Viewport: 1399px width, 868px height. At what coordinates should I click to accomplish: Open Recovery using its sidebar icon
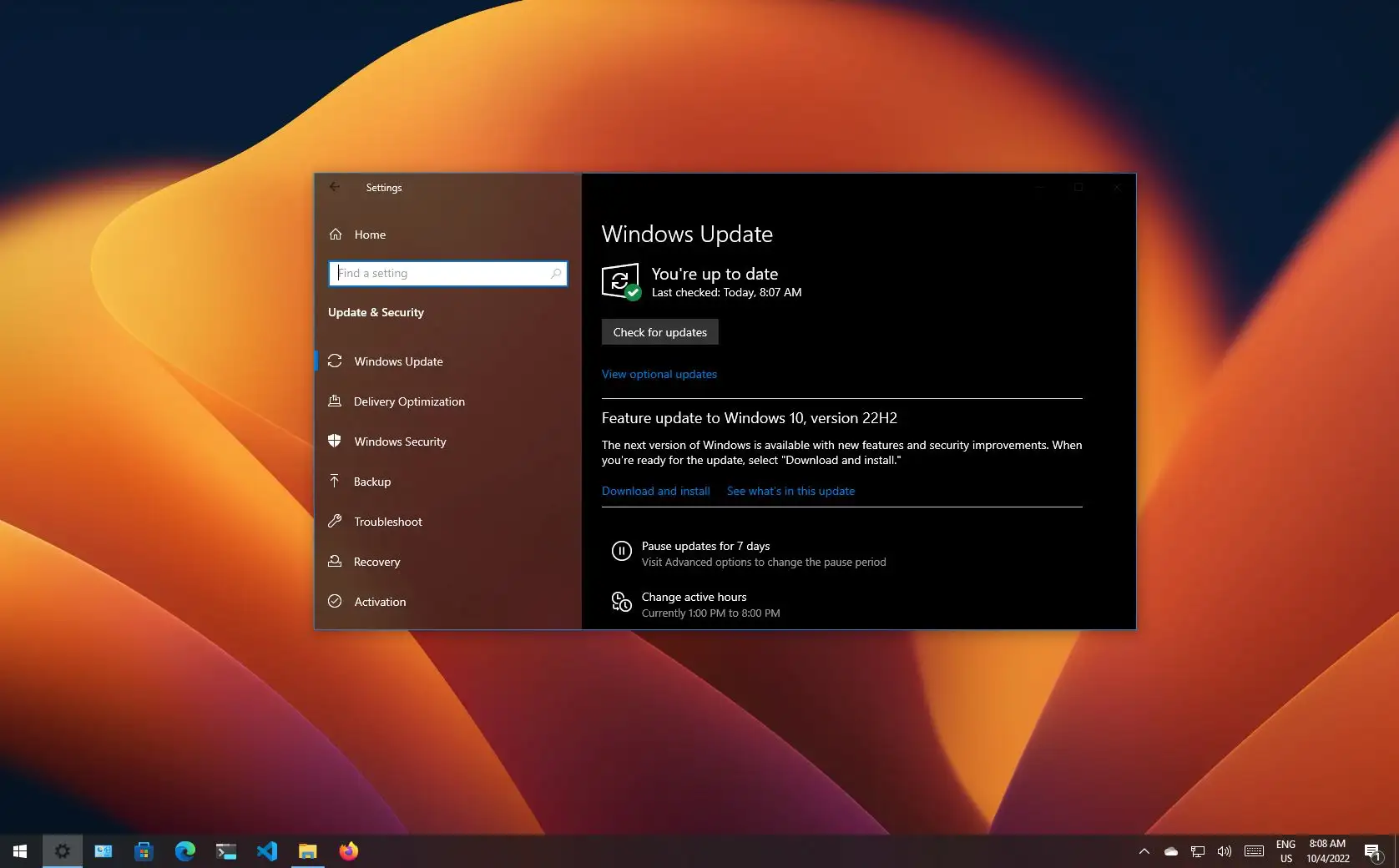coord(335,562)
